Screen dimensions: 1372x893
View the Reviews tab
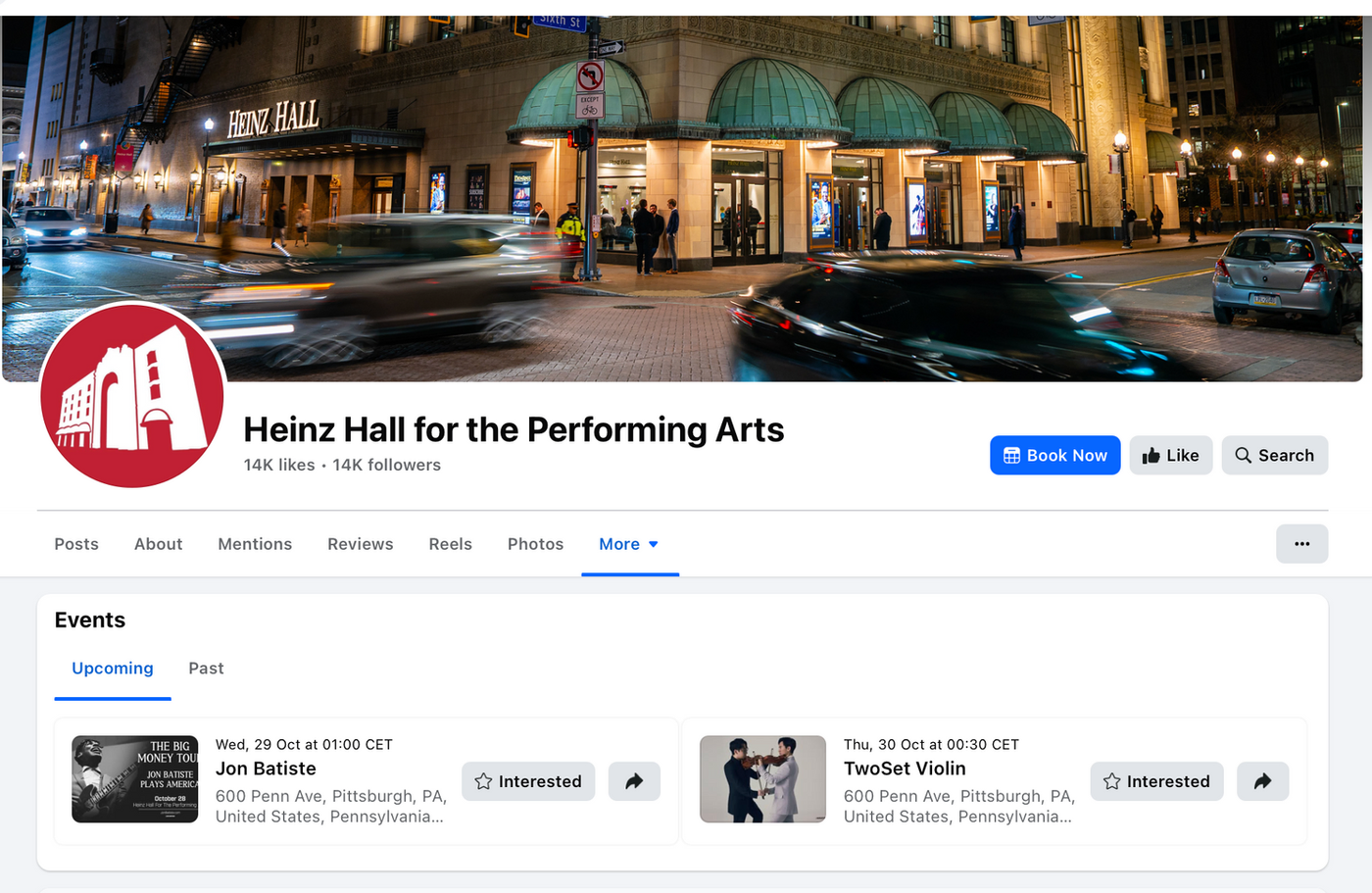point(360,544)
